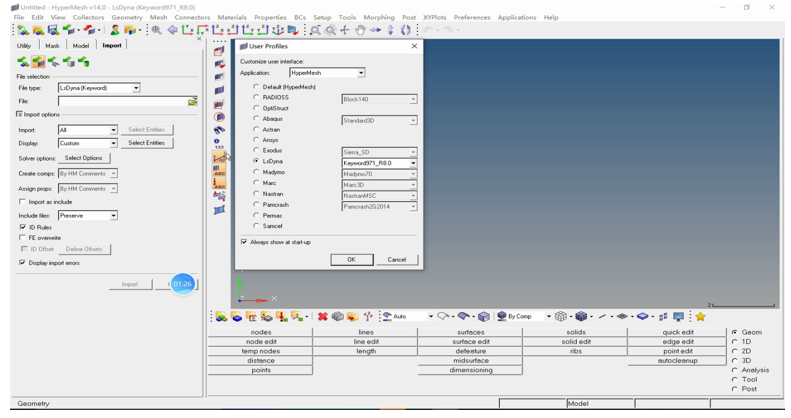Click the browse file folder icon
The image size is (791, 418).
192,101
